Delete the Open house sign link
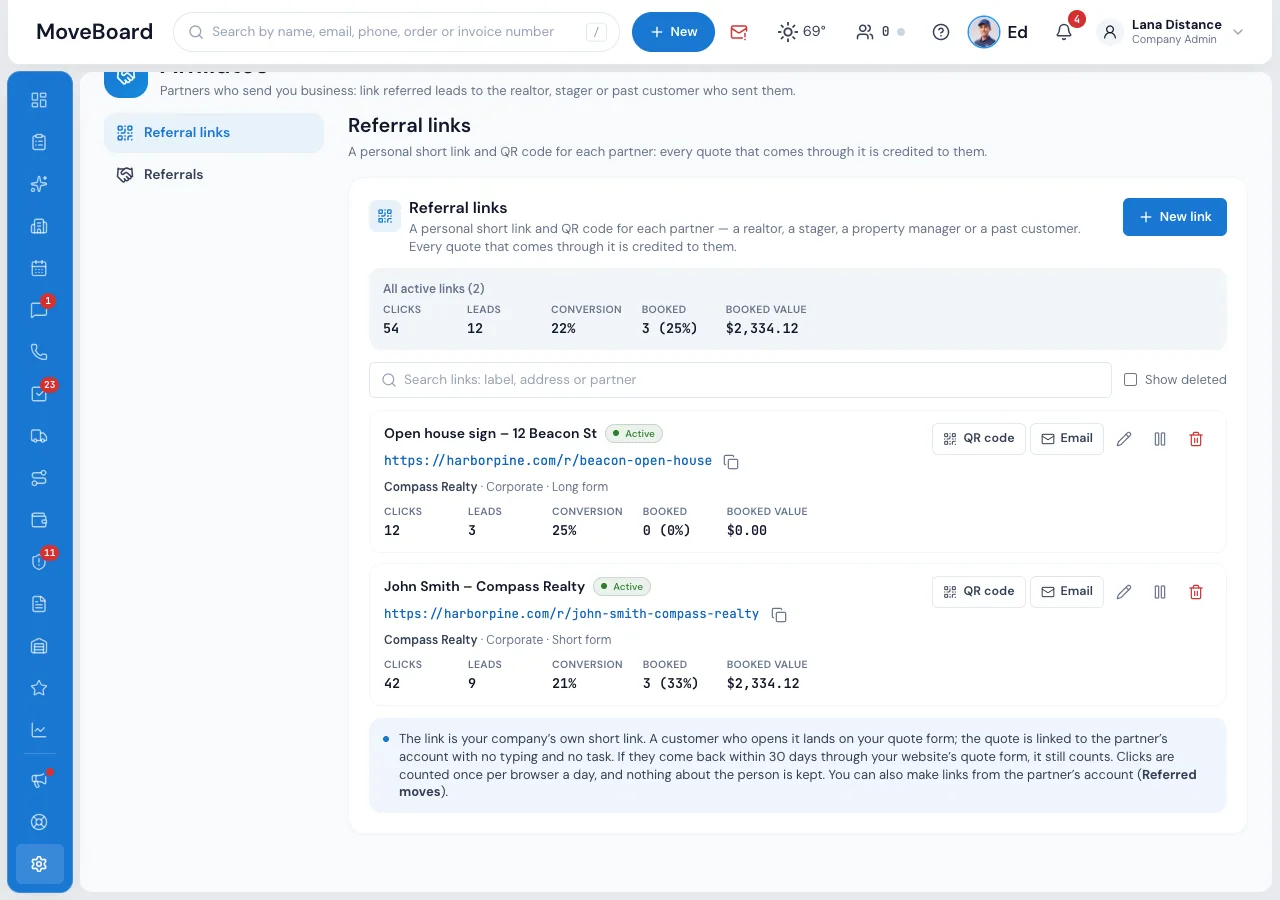The image size is (1280, 900). click(1196, 439)
